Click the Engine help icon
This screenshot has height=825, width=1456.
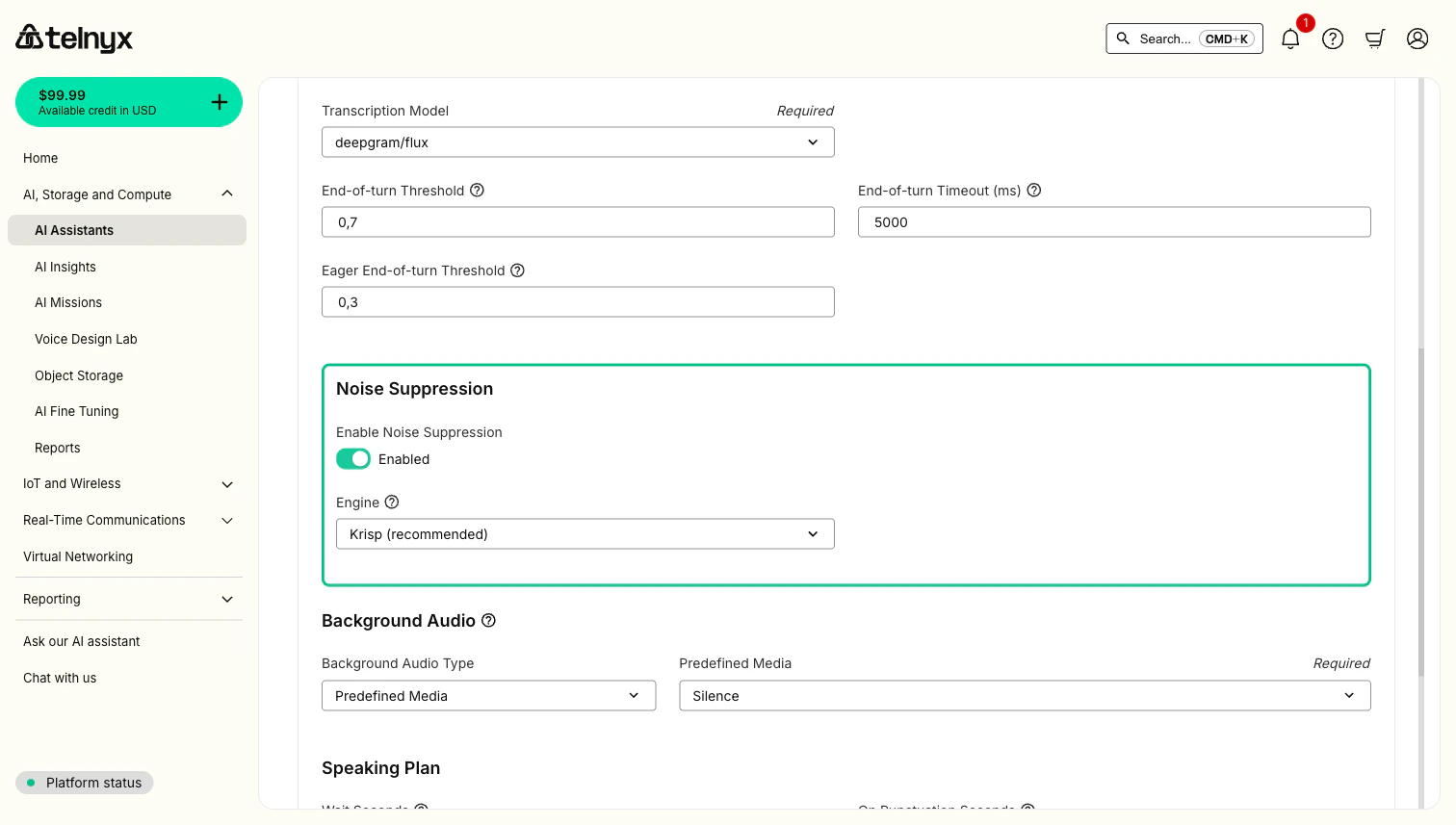click(392, 503)
